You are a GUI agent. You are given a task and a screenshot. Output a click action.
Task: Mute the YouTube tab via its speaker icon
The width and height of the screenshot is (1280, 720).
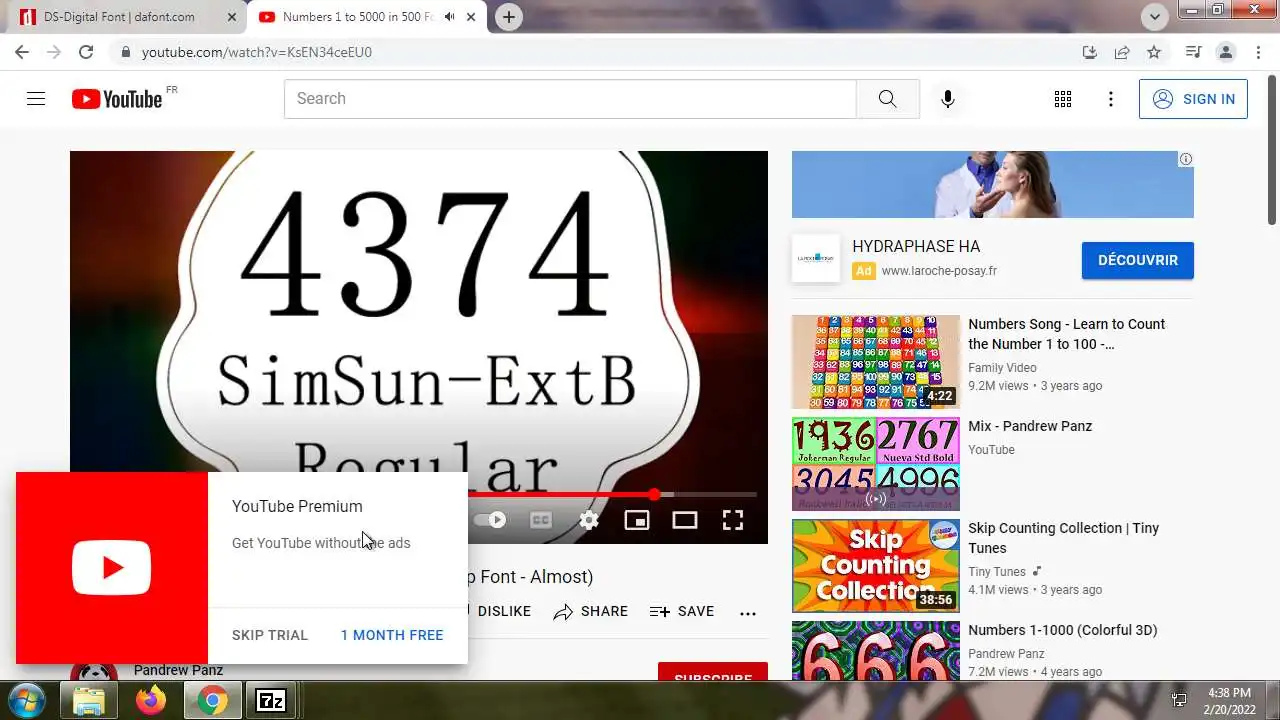449,17
